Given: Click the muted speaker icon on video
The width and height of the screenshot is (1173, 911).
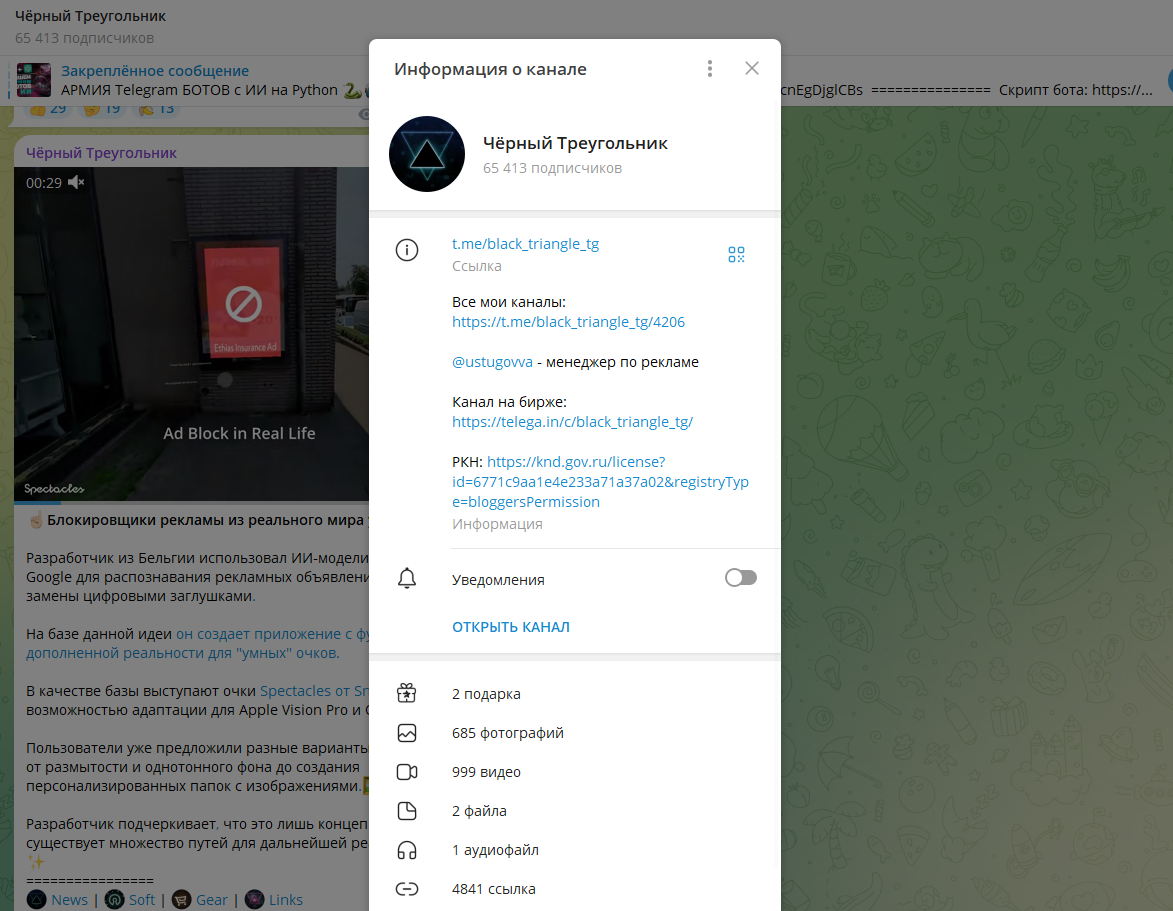Looking at the screenshot, I should [76, 182].
